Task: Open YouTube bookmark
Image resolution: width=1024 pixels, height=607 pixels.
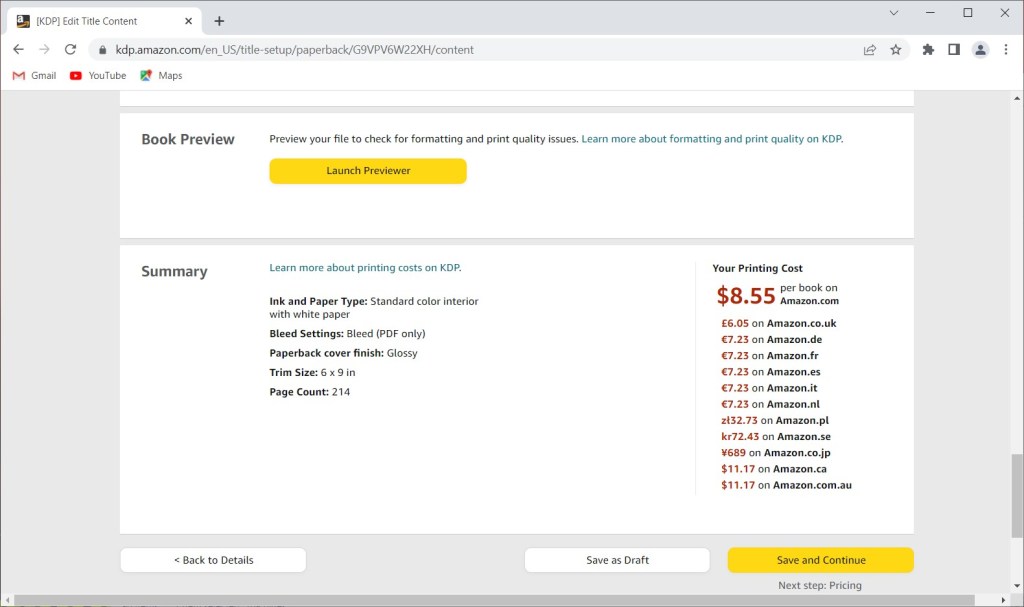Action: [98, 75]
